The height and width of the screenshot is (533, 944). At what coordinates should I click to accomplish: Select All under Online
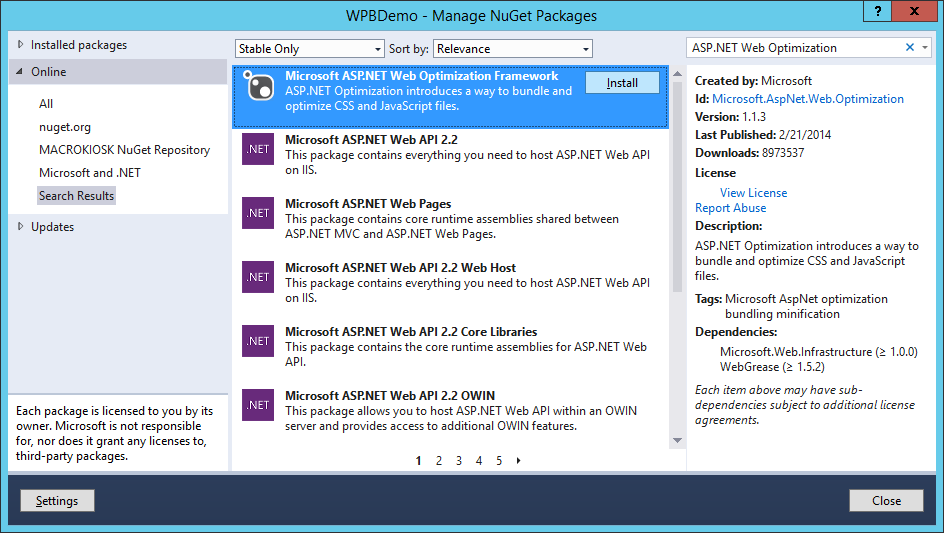[46, 104]
